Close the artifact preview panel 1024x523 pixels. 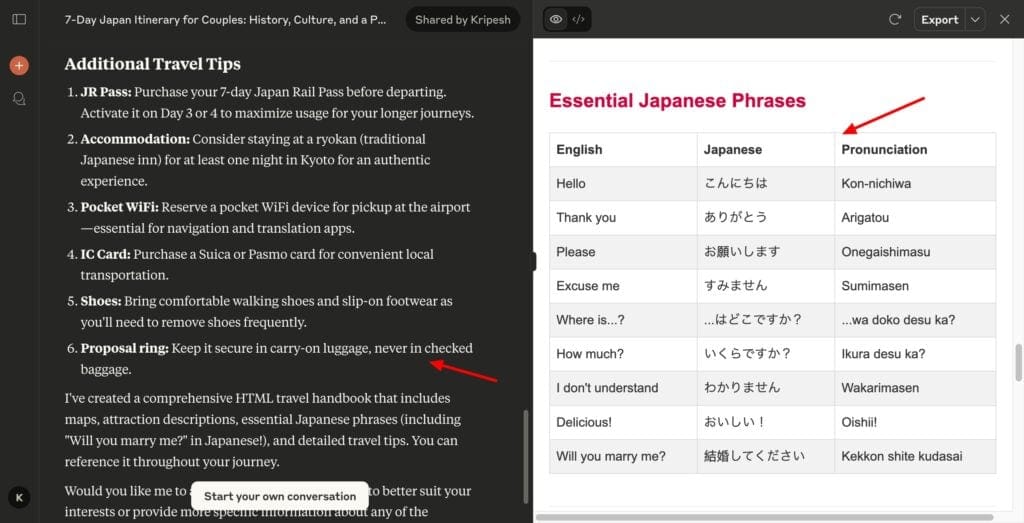coord(1004,19)
